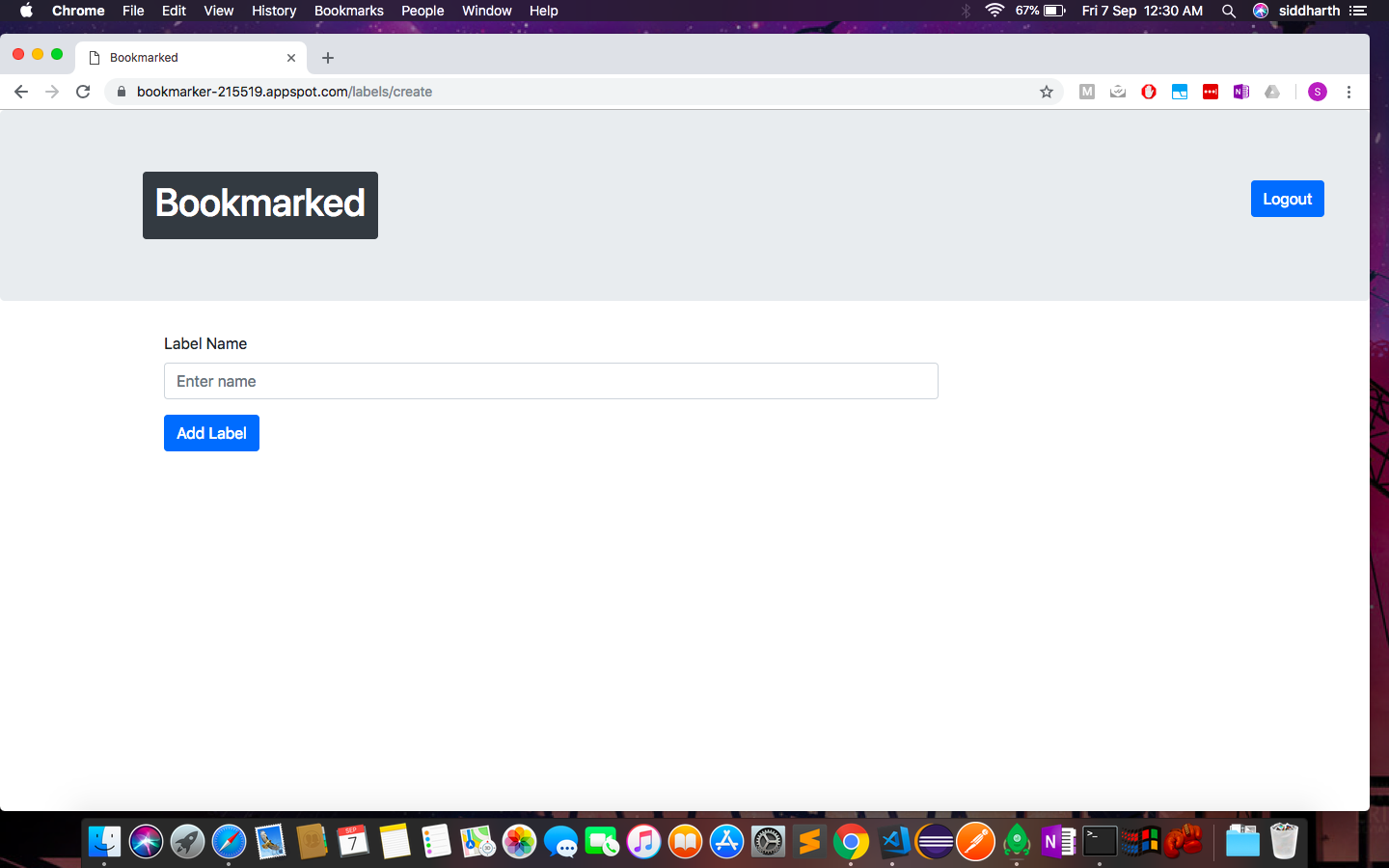Open the History menu

tap(274, 11)
